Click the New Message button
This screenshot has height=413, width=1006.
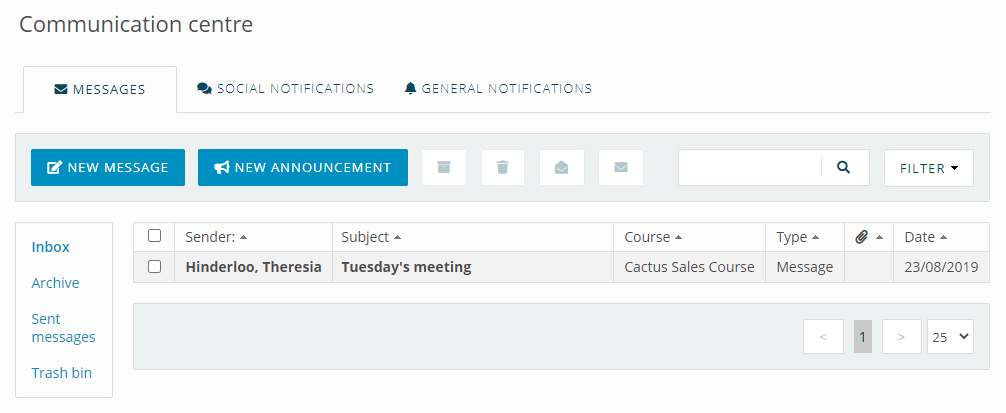(x=108, y=167)
